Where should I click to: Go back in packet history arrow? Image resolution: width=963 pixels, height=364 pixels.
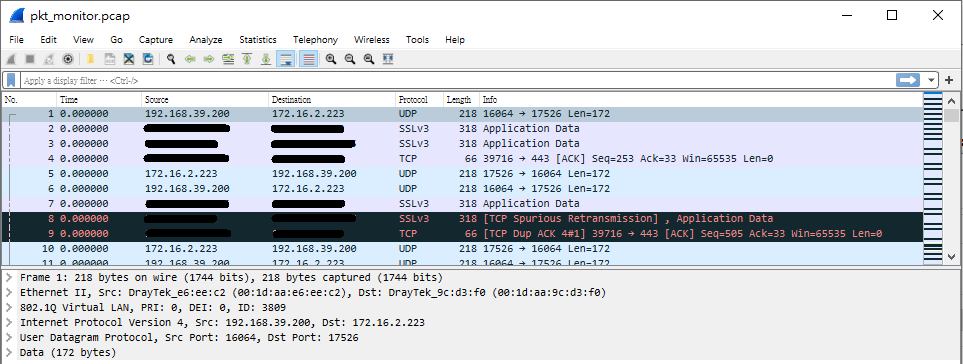190,59
